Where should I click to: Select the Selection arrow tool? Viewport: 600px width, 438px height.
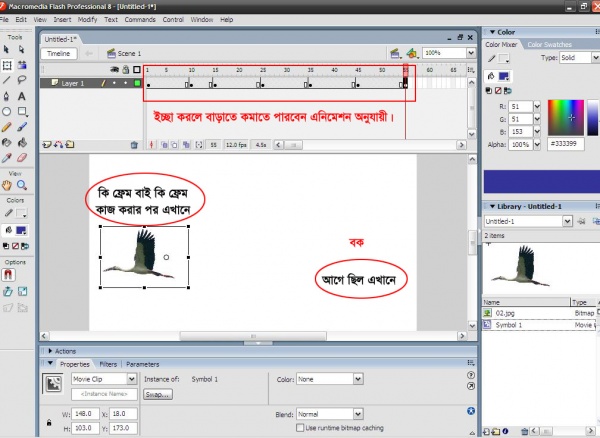tap(7, 49)
